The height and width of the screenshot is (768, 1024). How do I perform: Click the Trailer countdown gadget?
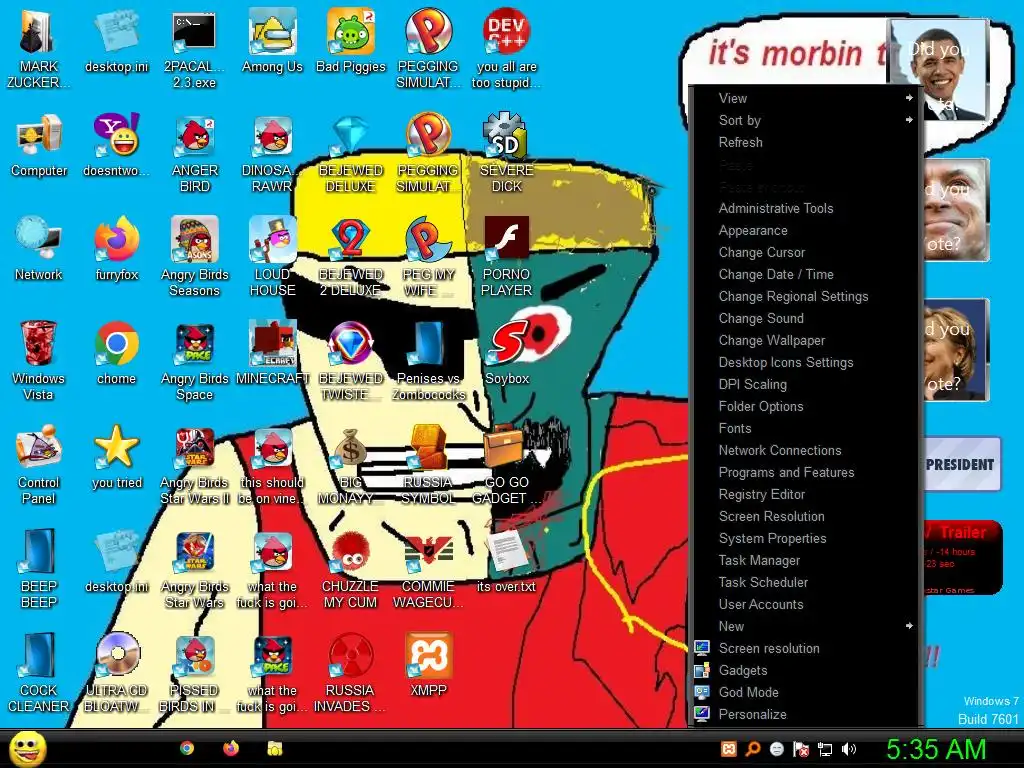(x=961, y=557)
